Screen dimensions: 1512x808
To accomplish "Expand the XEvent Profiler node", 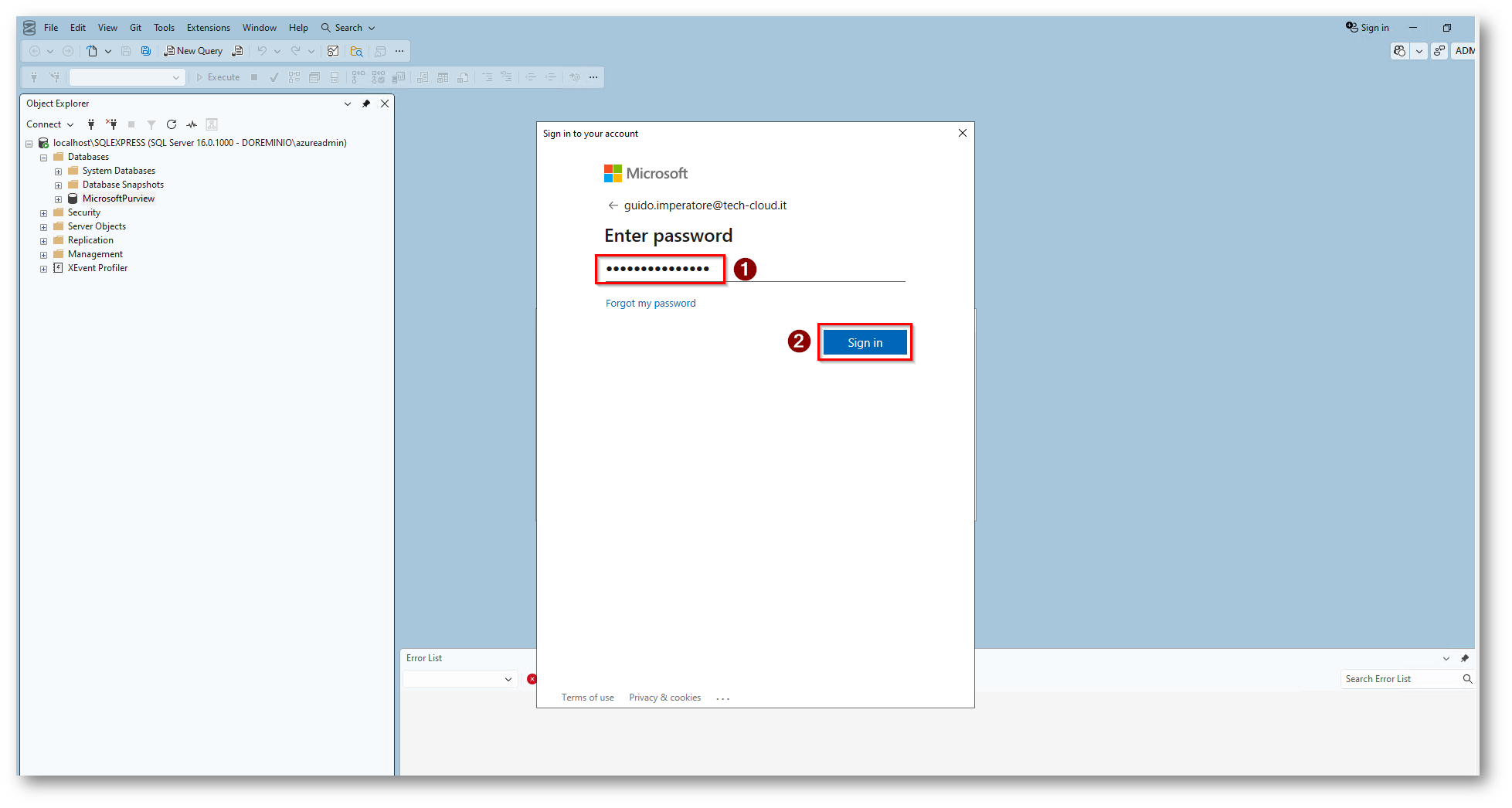I will pos(43,269).
